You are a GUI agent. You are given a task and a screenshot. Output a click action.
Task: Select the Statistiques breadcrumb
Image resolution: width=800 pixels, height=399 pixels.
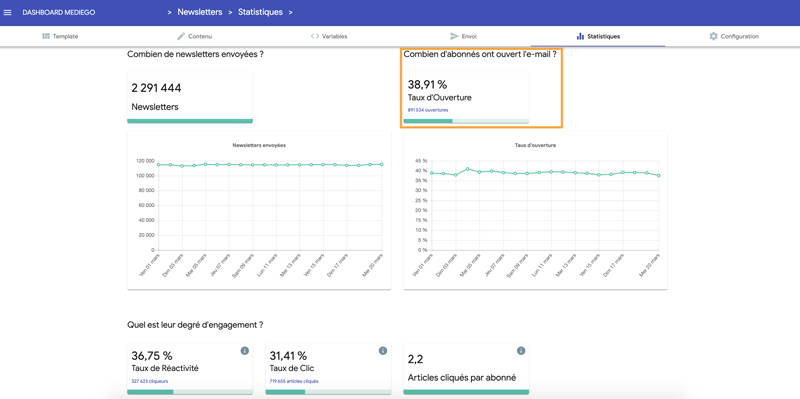click(260, 12)
